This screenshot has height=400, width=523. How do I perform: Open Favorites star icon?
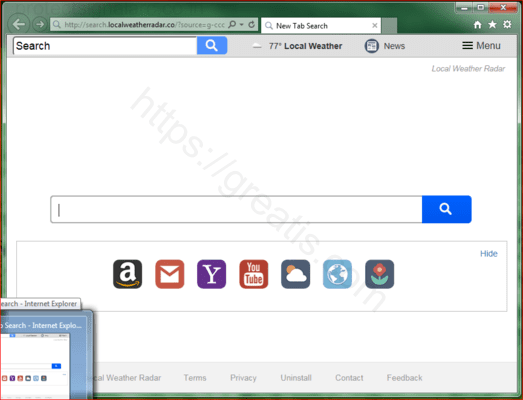pyautogui.click(x=492, y=25)
